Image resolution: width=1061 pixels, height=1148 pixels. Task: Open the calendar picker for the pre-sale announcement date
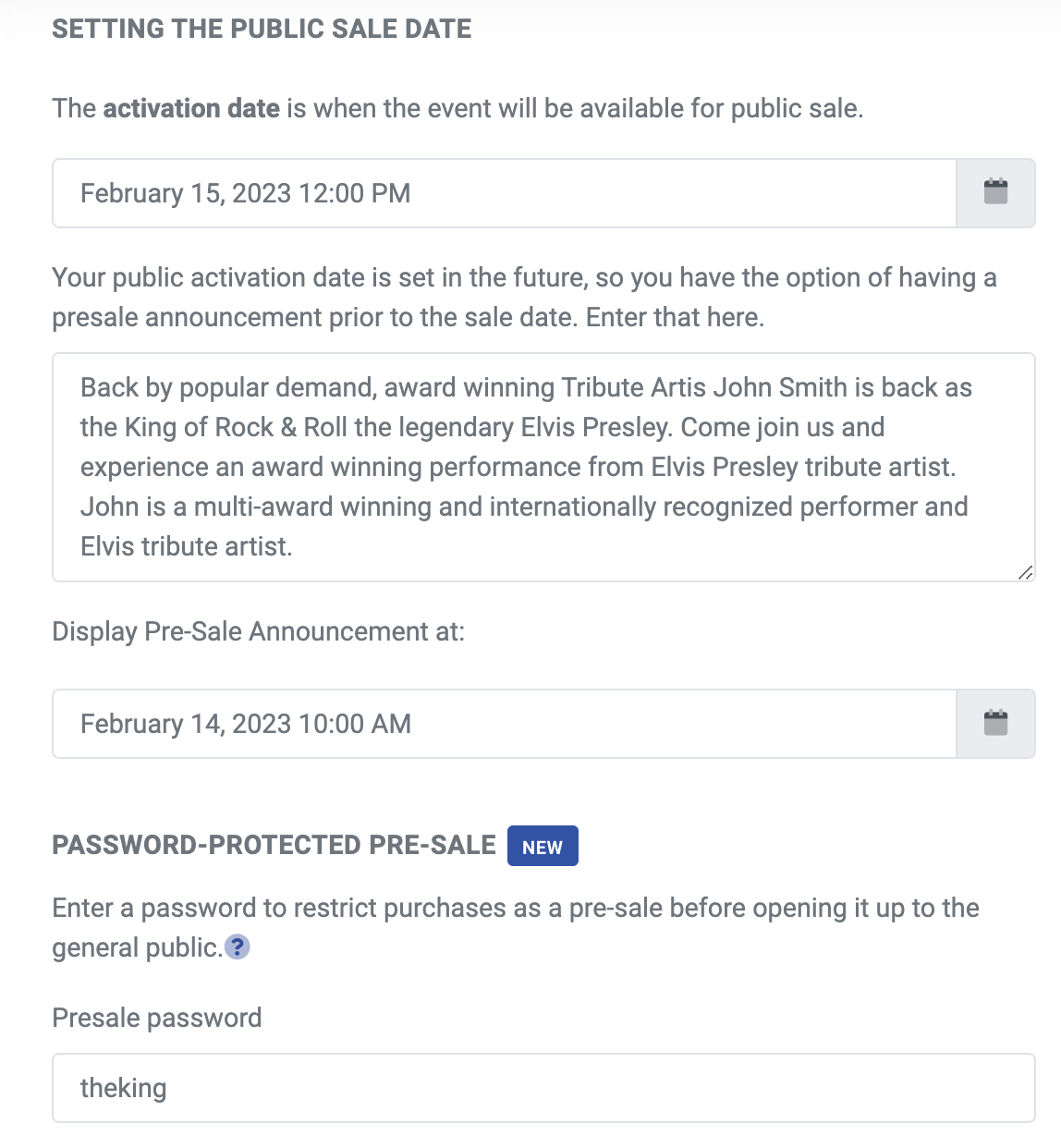point(995,724)
